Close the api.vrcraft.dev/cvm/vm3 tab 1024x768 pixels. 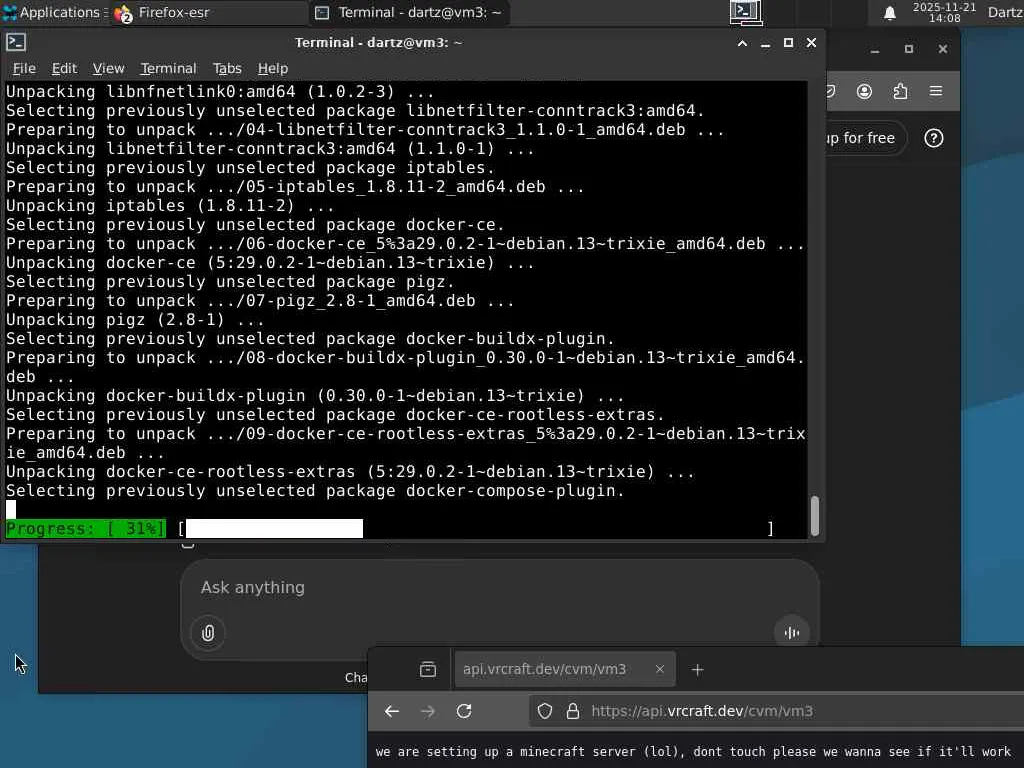pyautogui.click(x=660, y=669)
